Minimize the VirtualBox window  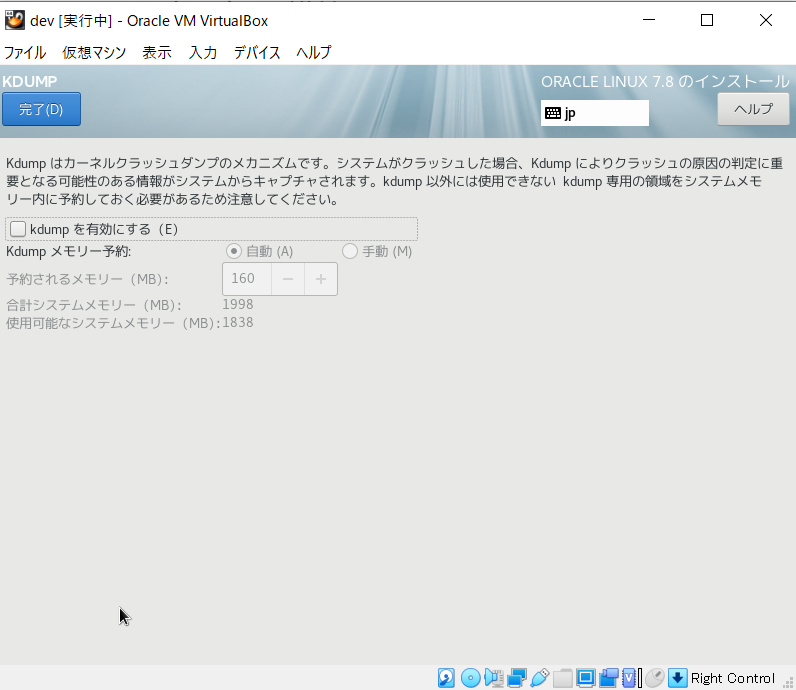click(x=649, y=20)
